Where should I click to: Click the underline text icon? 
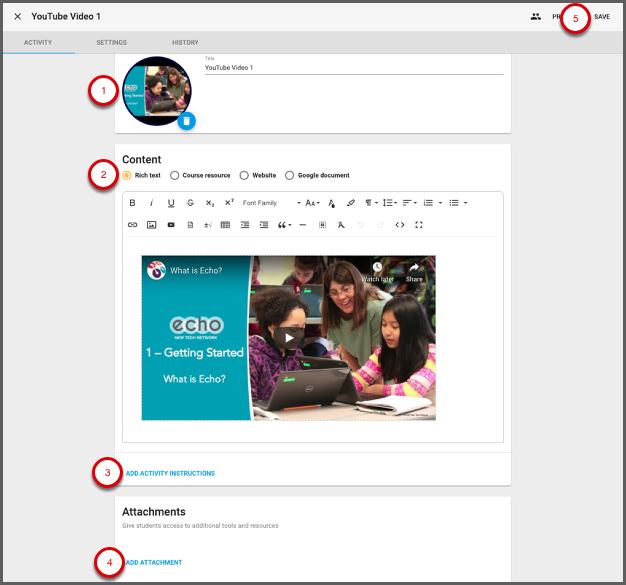[171, 203]
